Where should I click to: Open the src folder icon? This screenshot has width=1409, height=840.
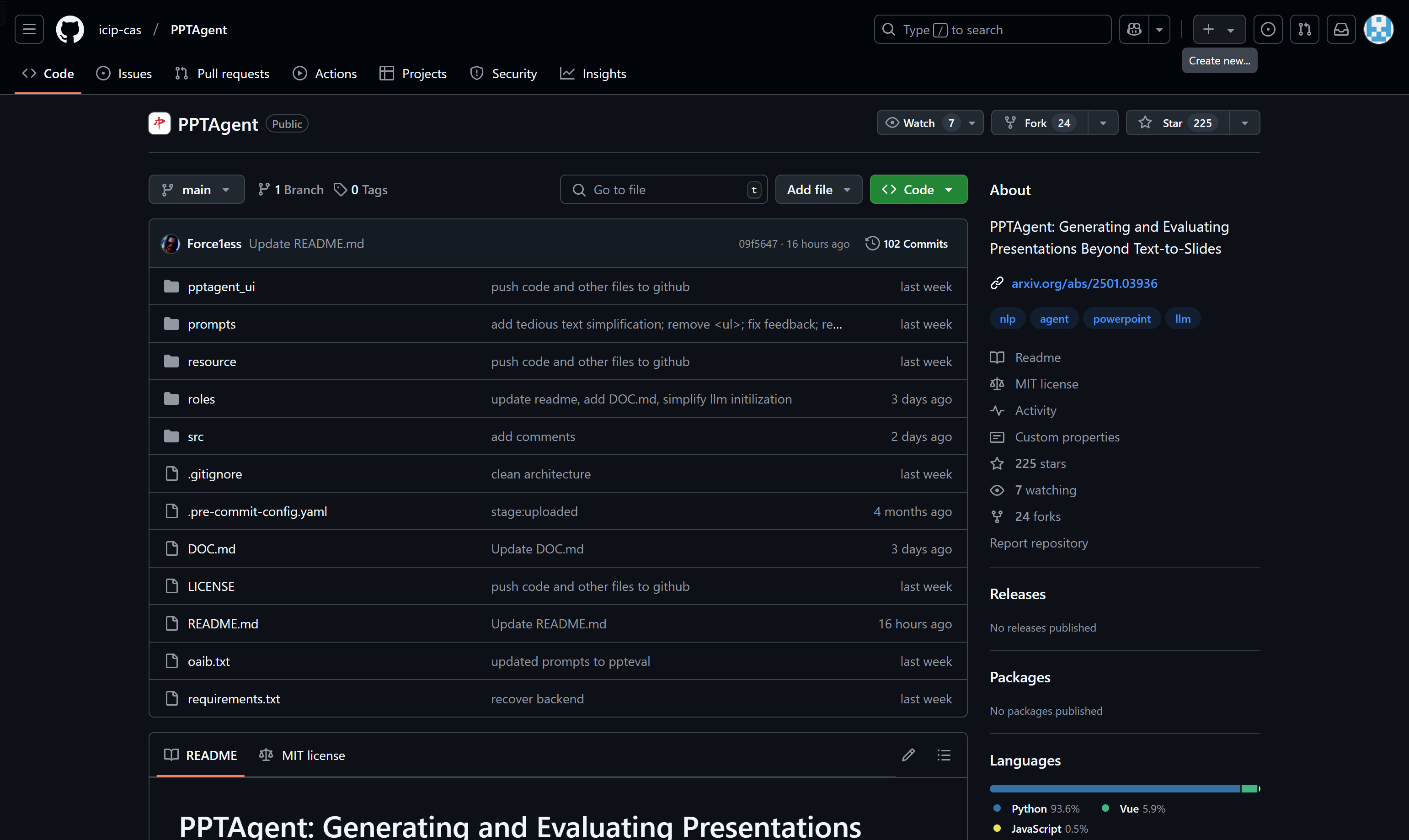[171, 436]
